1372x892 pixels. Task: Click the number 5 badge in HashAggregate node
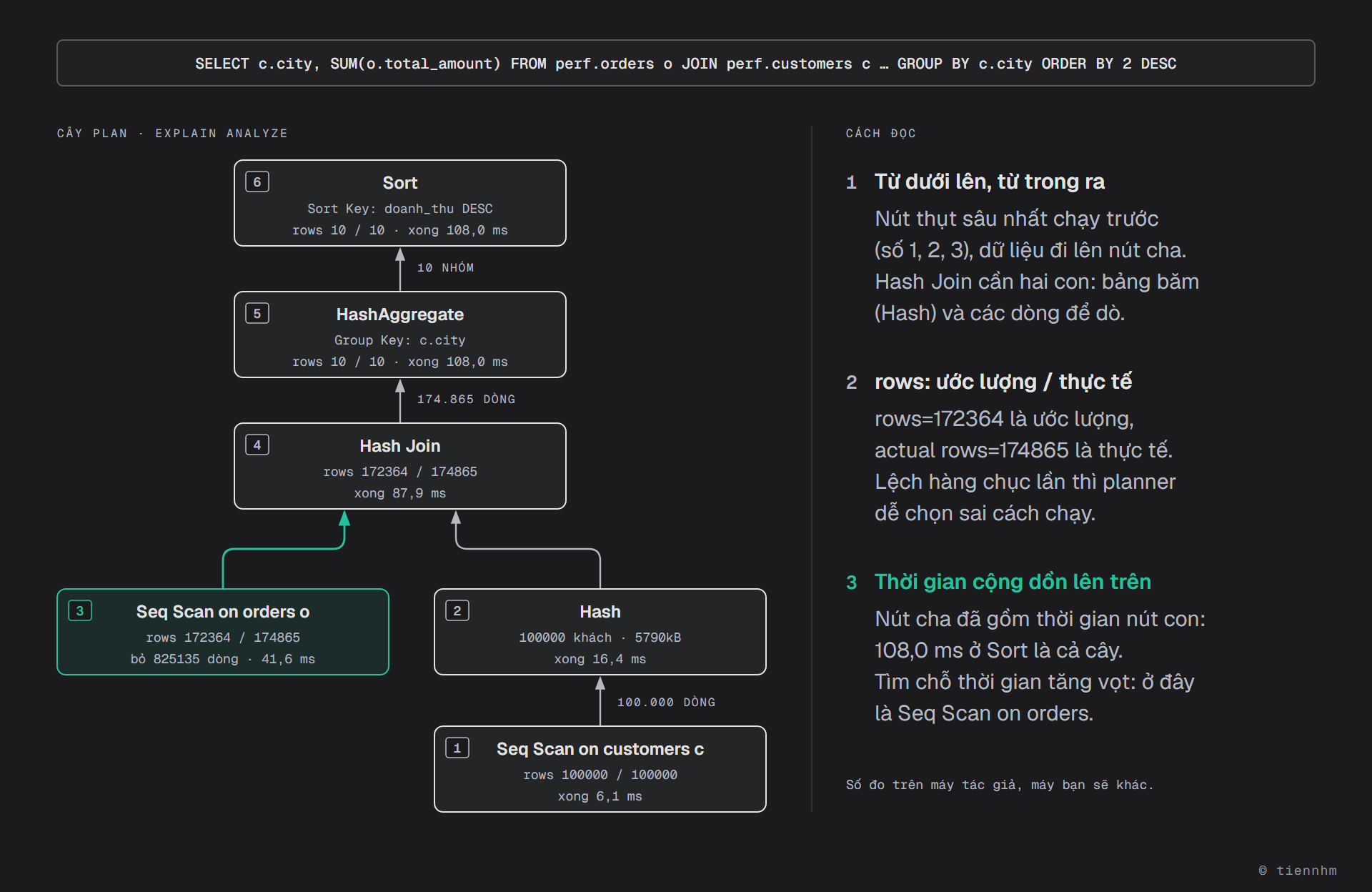pyautogui.click(x=257, y=313)
